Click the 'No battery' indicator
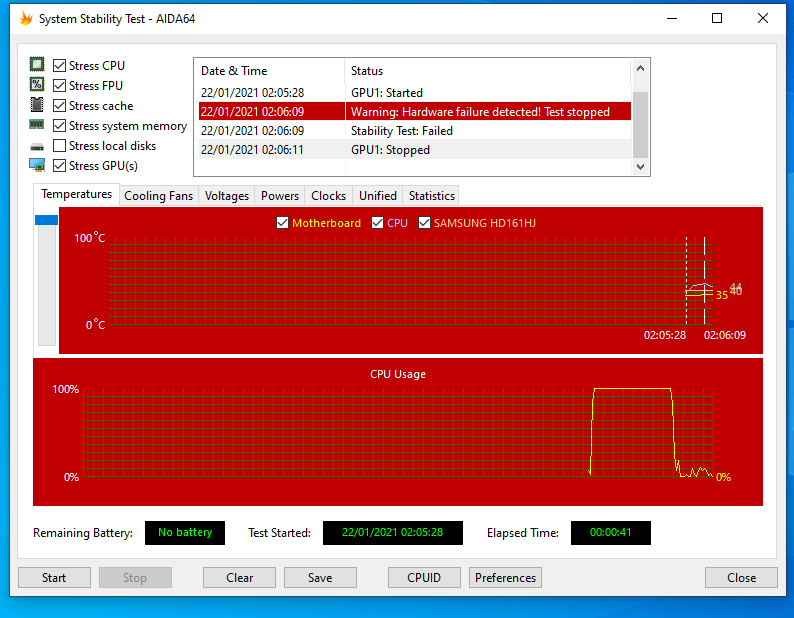This screenshot has height=618, width=794. [x=185, y=532]
